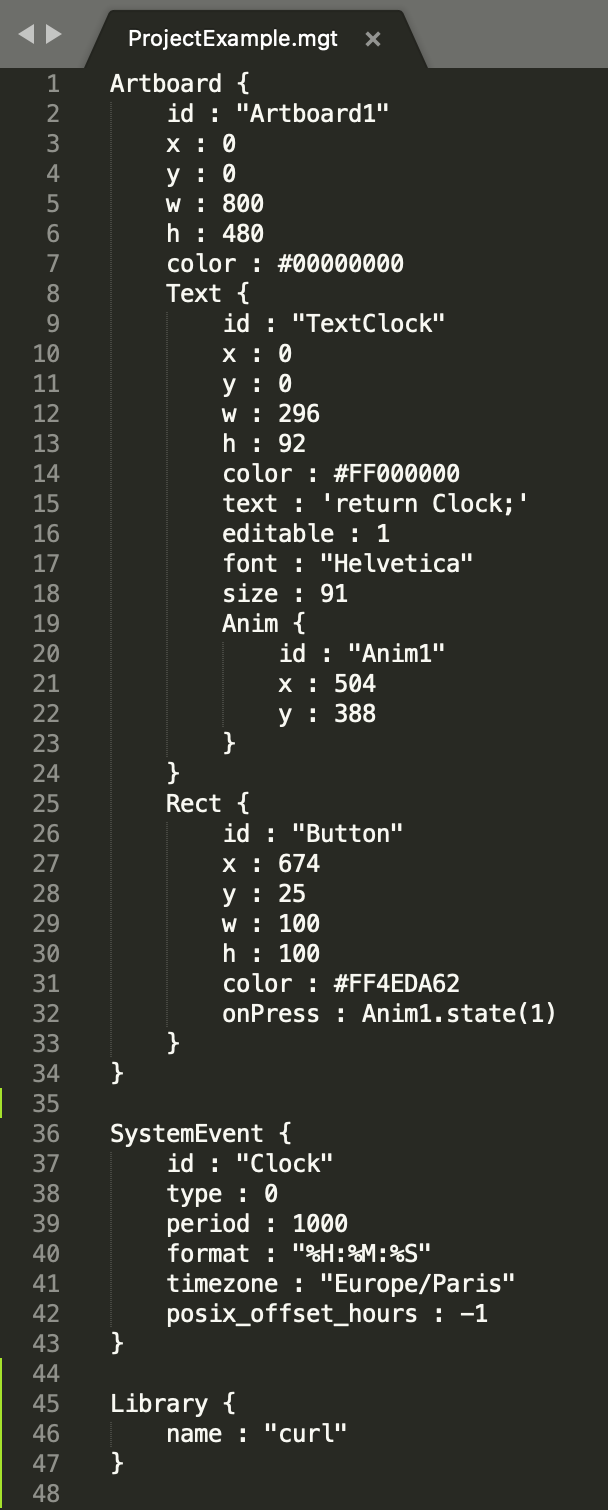608x1510 pixels.
Task: Click line number 25 beside Rect block
Action: (x=46, y=804)
